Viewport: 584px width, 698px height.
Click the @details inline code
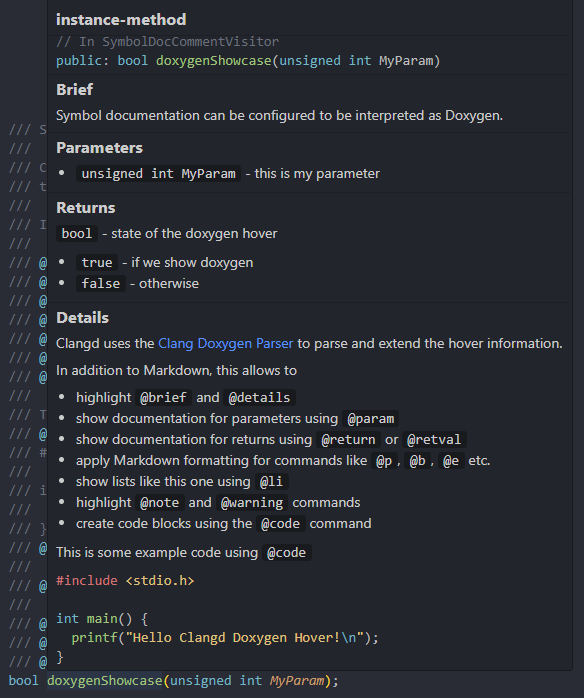(x=259, y=397)
